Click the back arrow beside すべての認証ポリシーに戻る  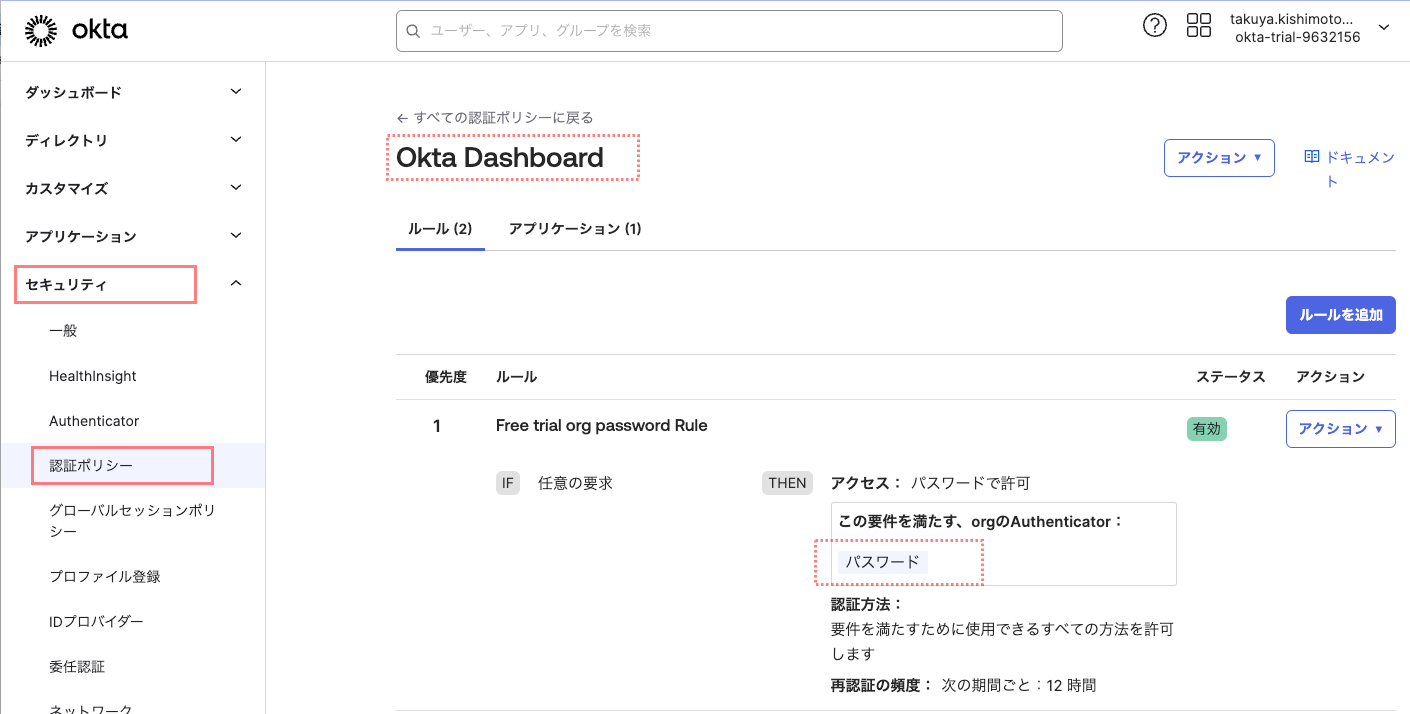pyautogui.click(x=400, y=117)
